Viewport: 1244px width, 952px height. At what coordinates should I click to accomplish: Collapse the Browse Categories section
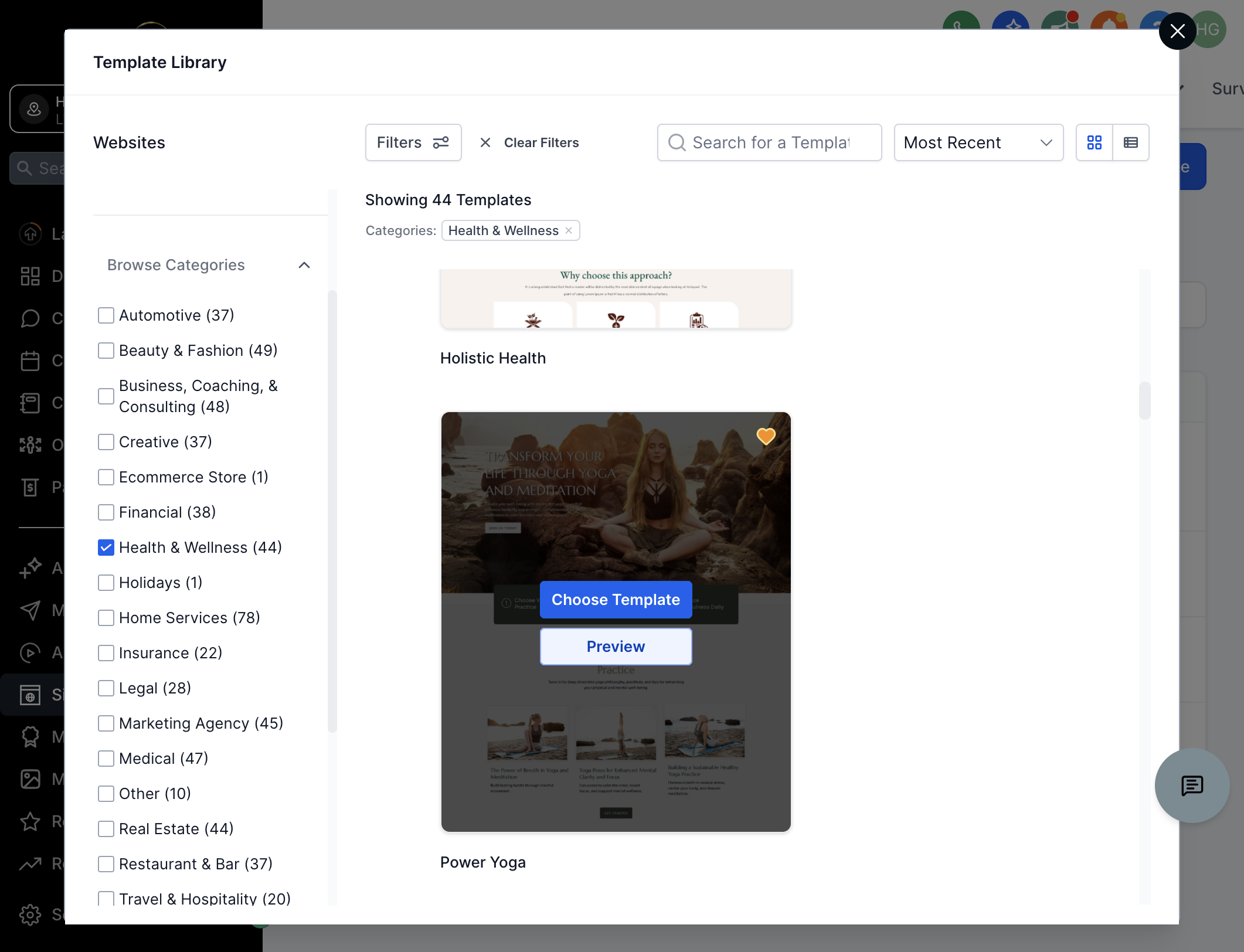[x=304, y=265]
